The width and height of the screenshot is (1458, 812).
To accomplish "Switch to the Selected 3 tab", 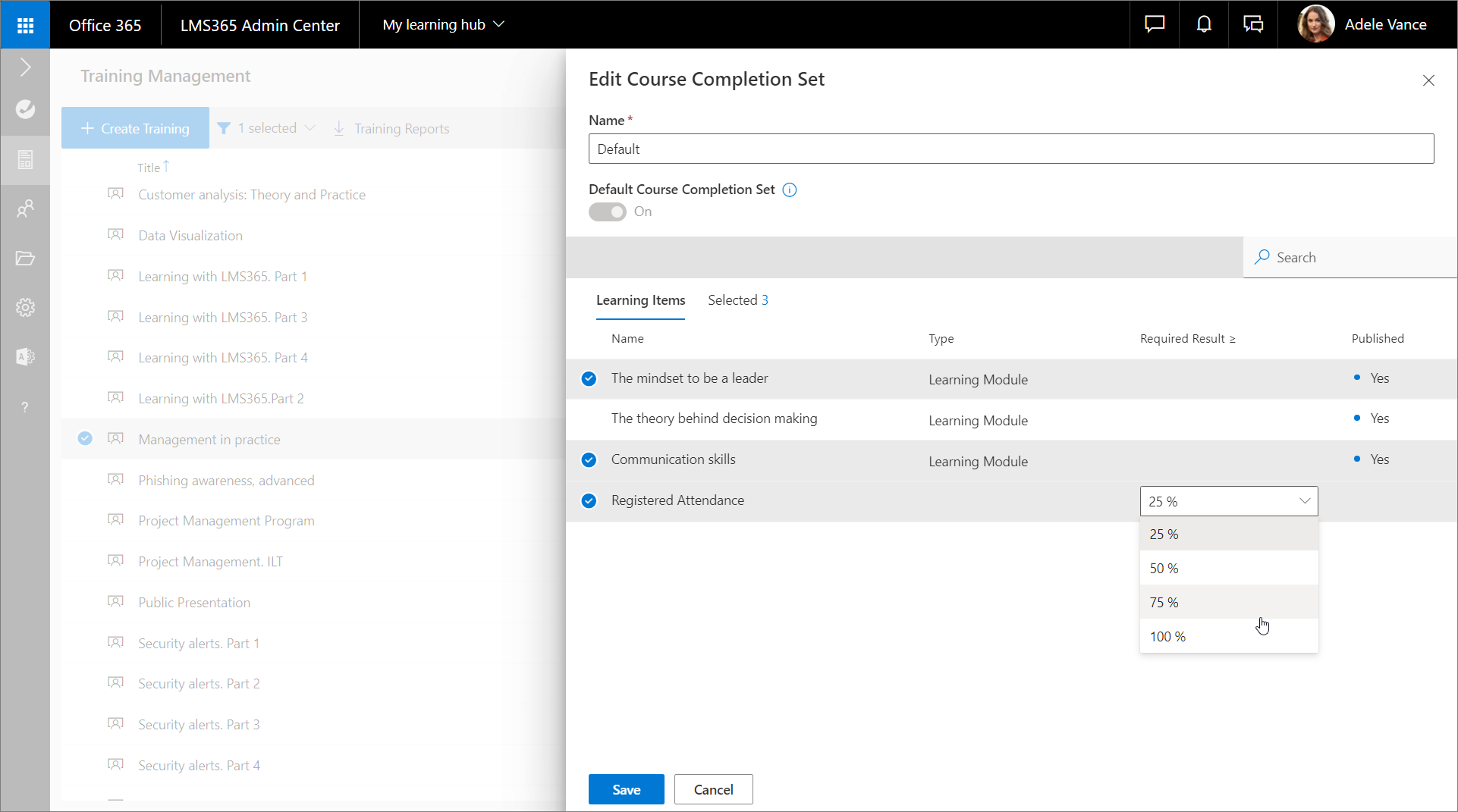I will click(x=737, y=300).
